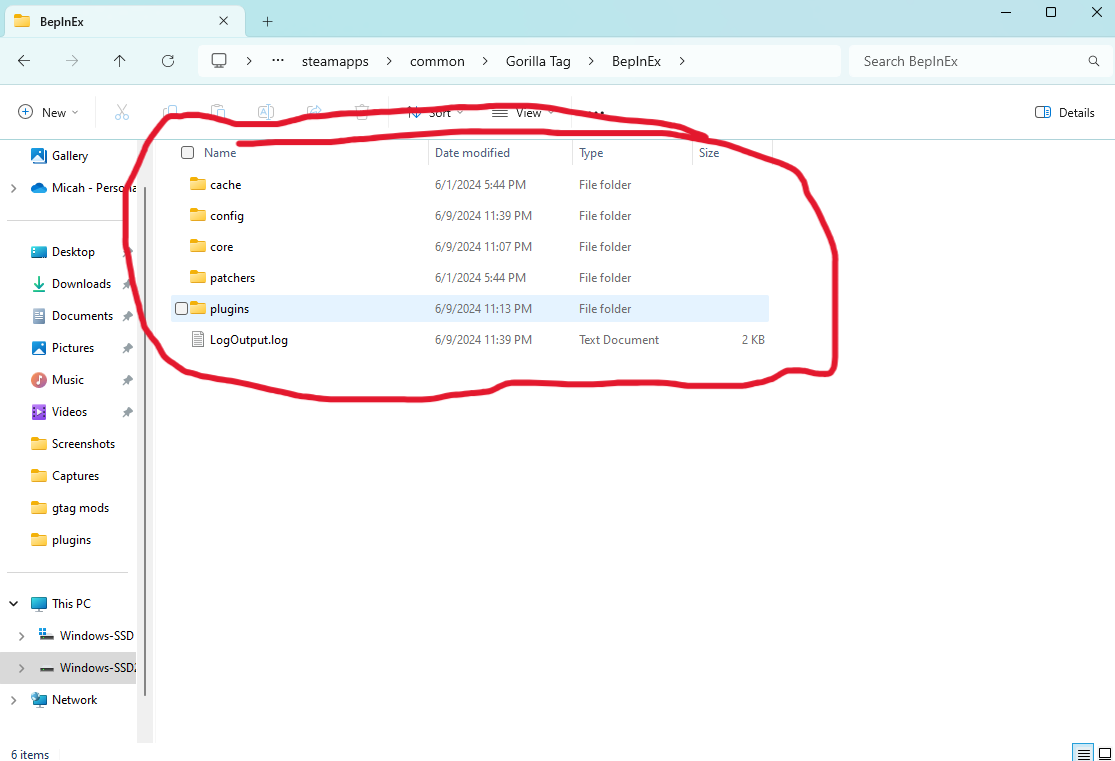Sort by Size column header

(x=709, y=153)
